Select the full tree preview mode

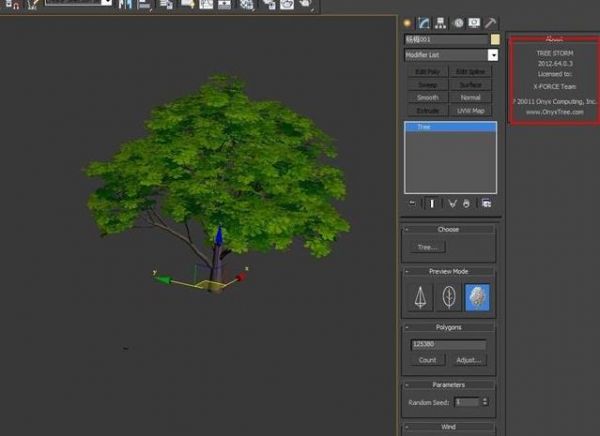[x=477, y=297]
